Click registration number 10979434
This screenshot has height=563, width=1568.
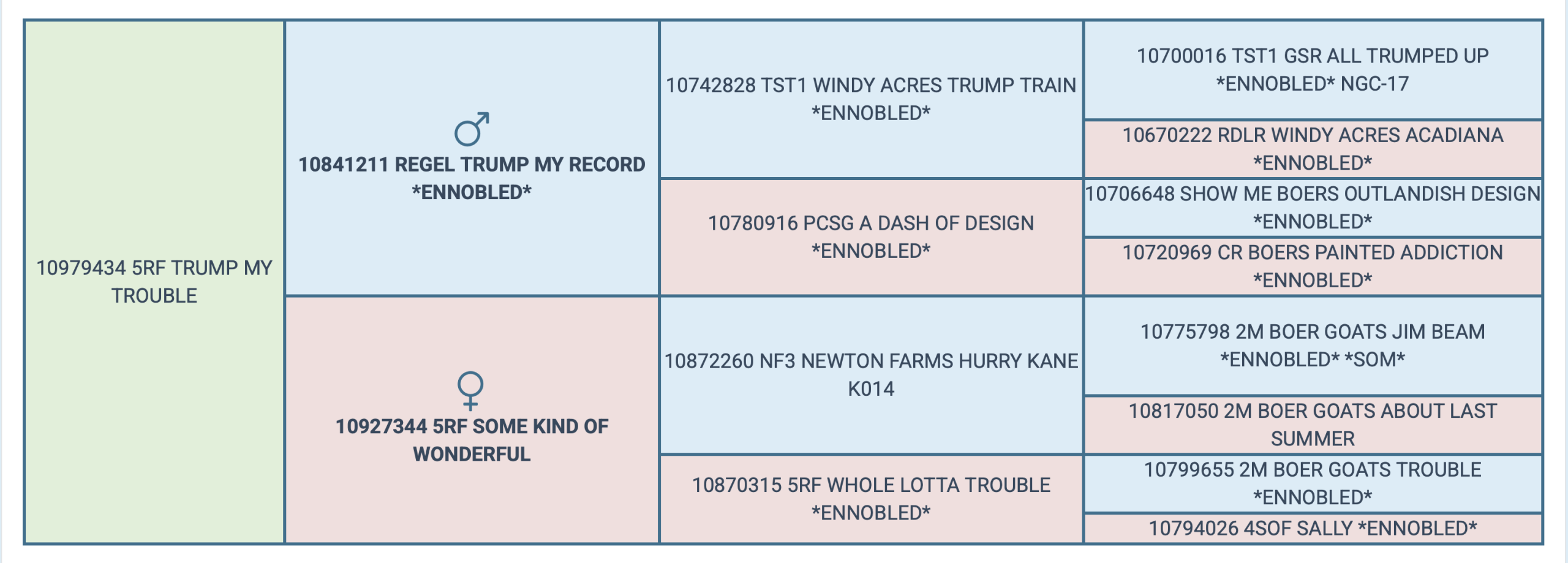pos(81,268)
